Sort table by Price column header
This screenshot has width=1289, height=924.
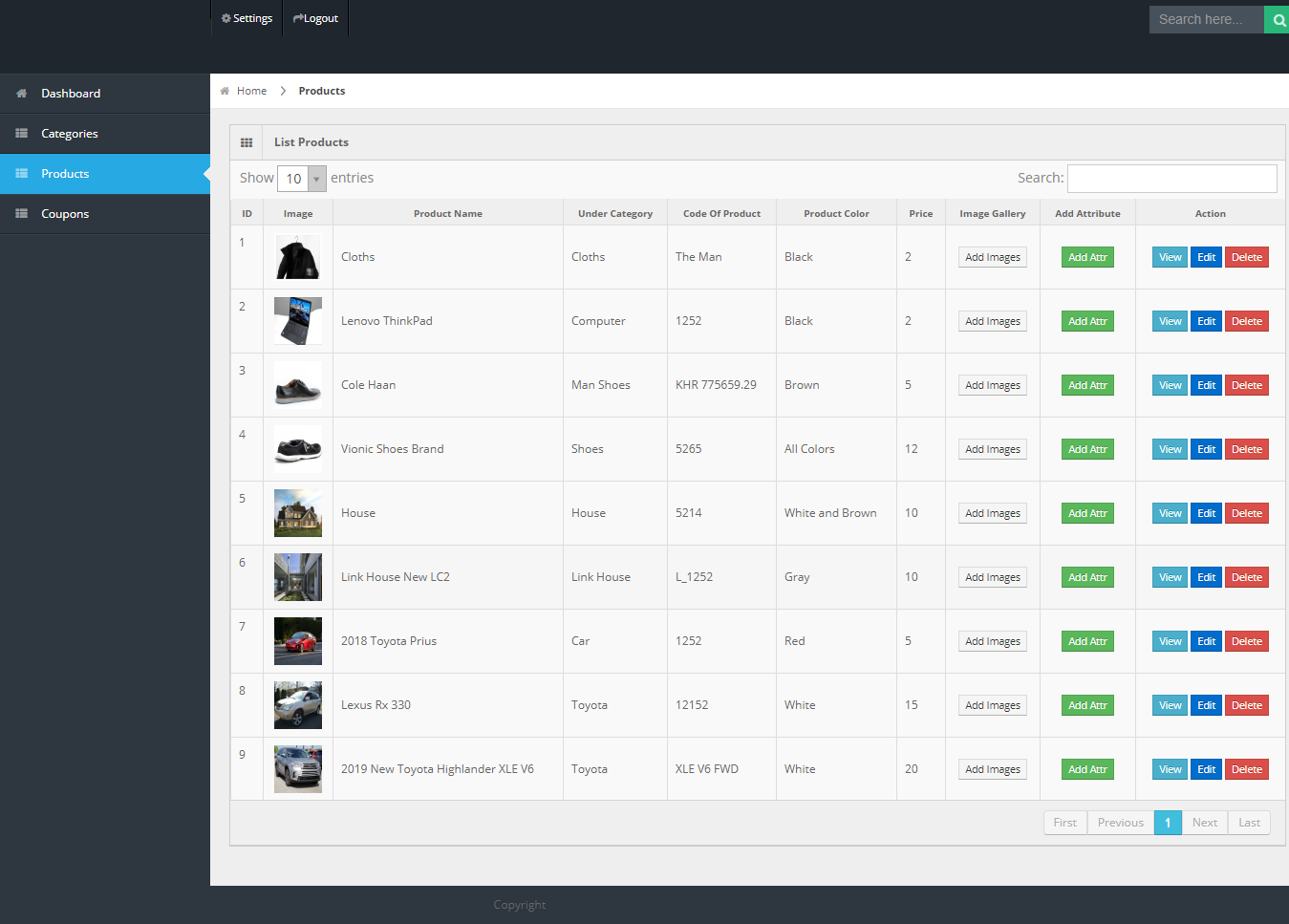pos(920,214)
